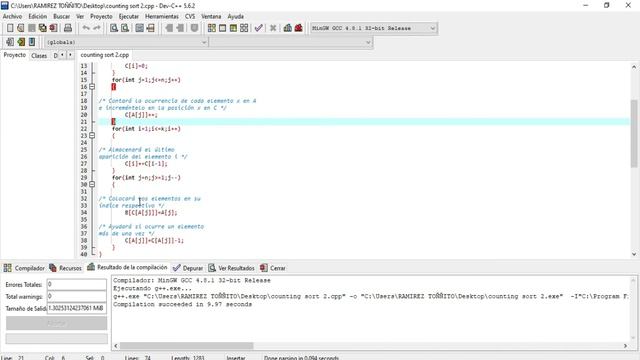Click the Print toolbar icon

[x=68, y=28]
